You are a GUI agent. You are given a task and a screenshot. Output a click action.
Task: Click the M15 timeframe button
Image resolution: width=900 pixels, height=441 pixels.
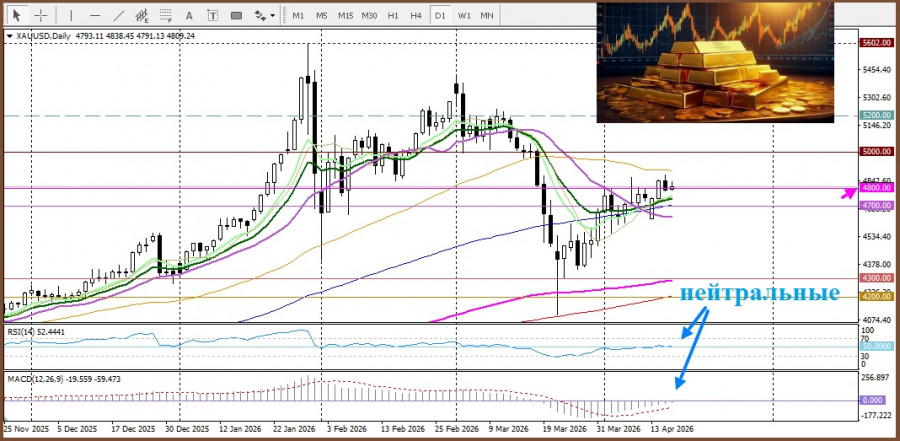(345, 15)
